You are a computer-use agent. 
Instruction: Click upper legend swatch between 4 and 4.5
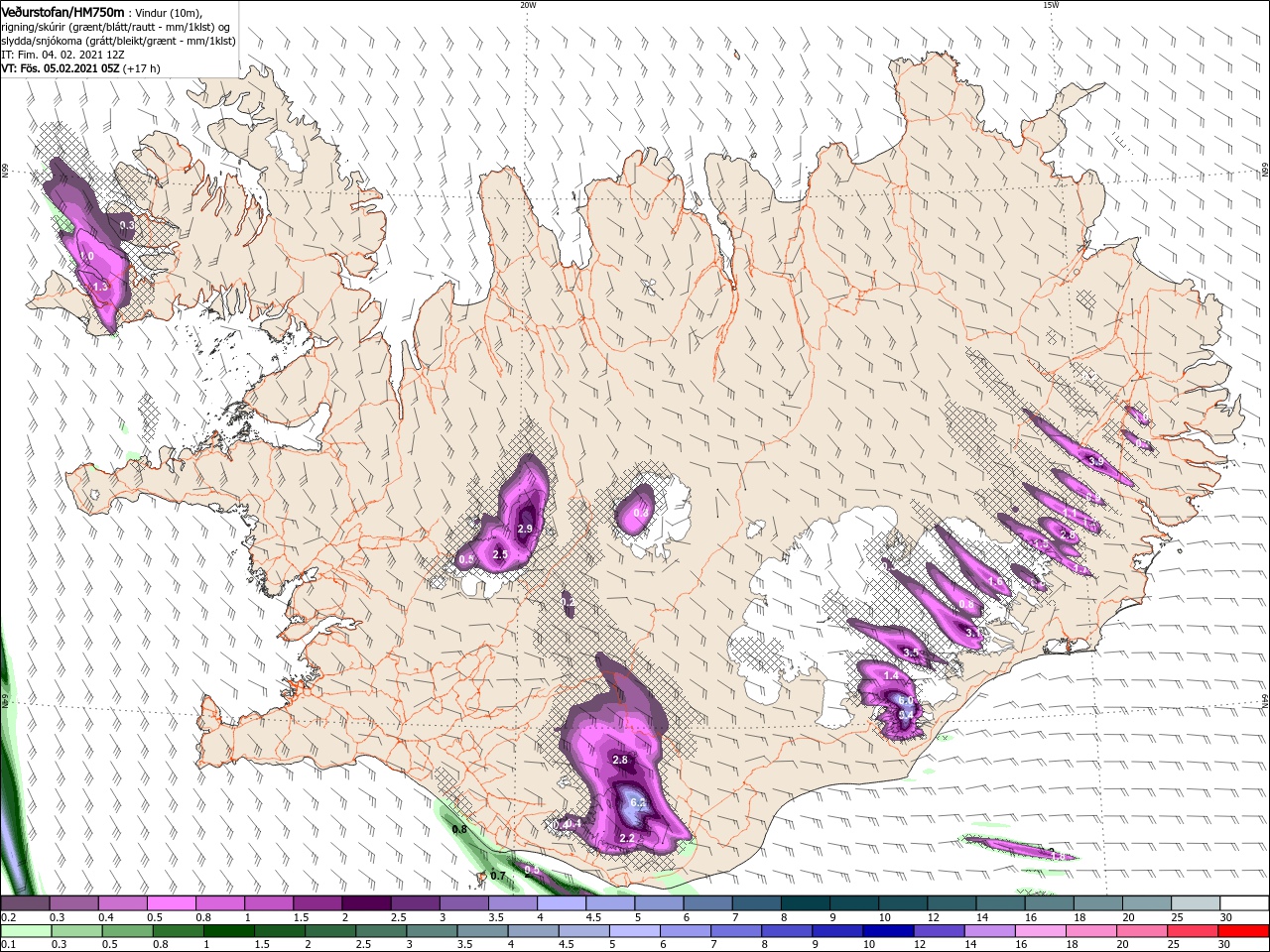(x=562, y=903)
